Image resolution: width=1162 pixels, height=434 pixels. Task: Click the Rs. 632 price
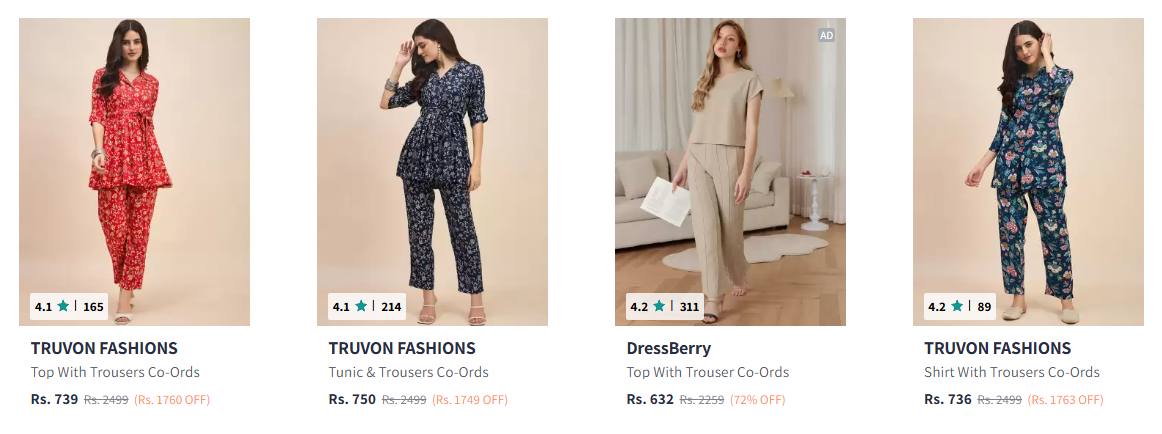click(x=650, y=400)
